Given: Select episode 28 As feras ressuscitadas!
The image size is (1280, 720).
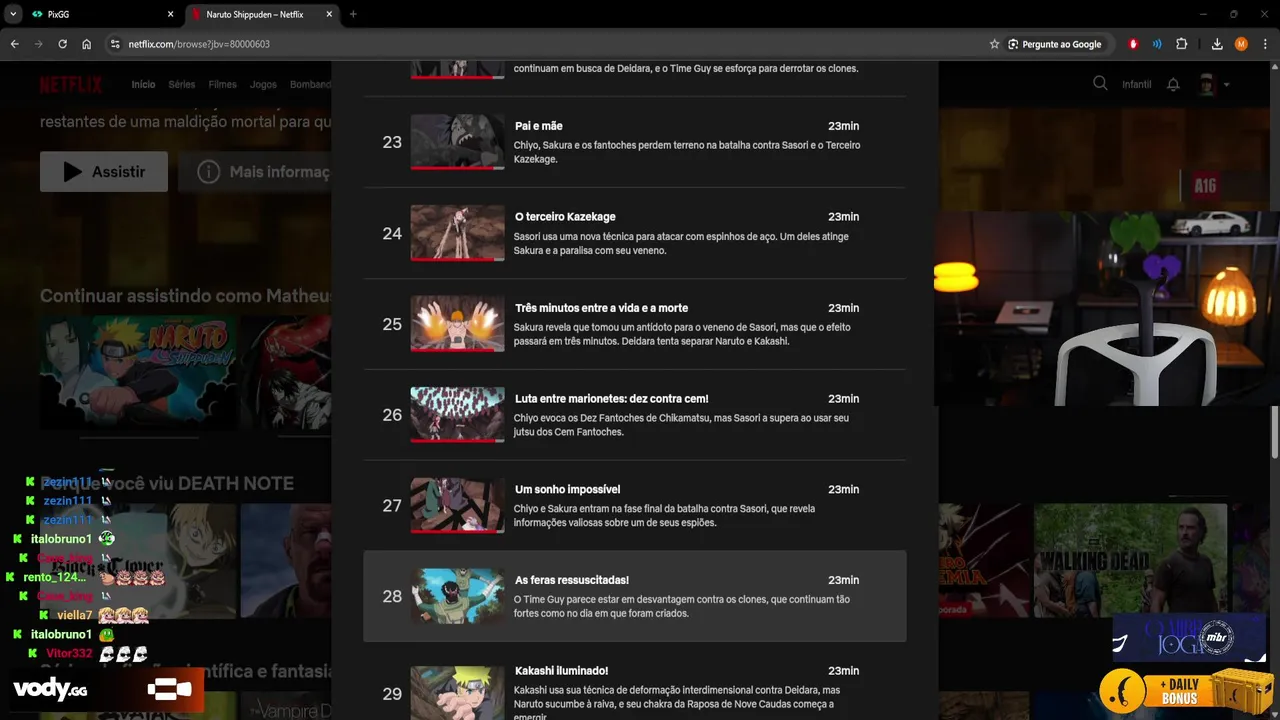Looking at the screenshot, I should point(635,596).
